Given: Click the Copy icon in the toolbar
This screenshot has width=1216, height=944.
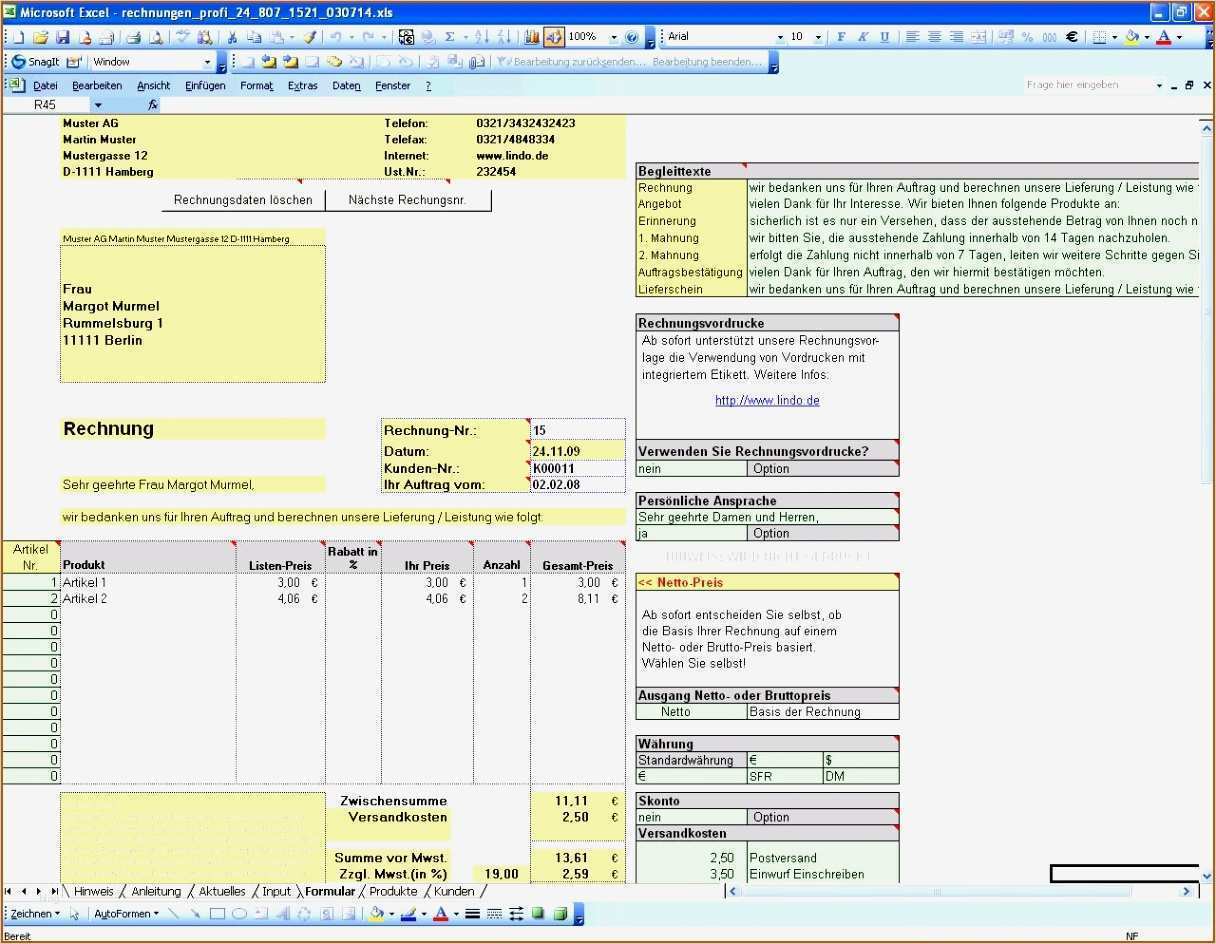Looking at the screenshot, I should coord(254,37).
